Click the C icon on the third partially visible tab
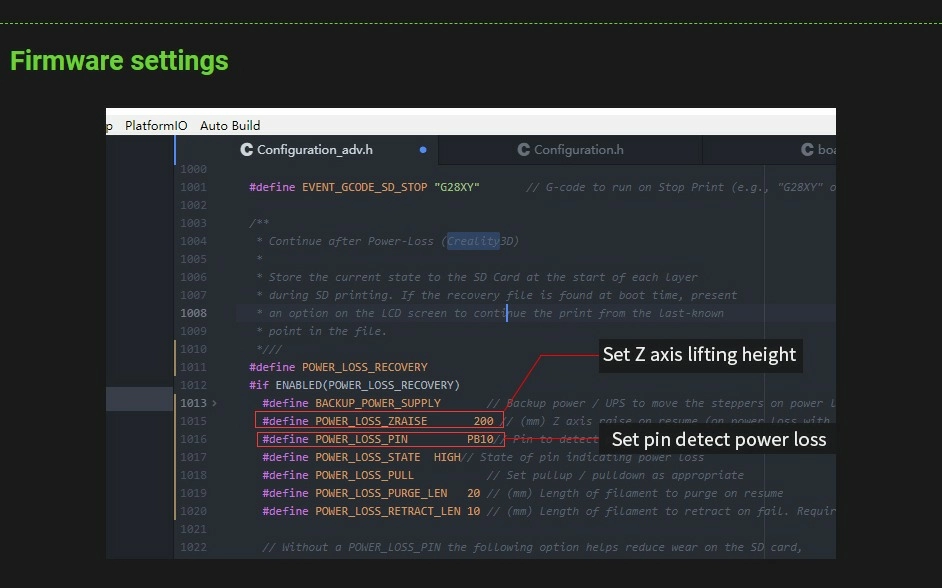 (x=807, y=150)
